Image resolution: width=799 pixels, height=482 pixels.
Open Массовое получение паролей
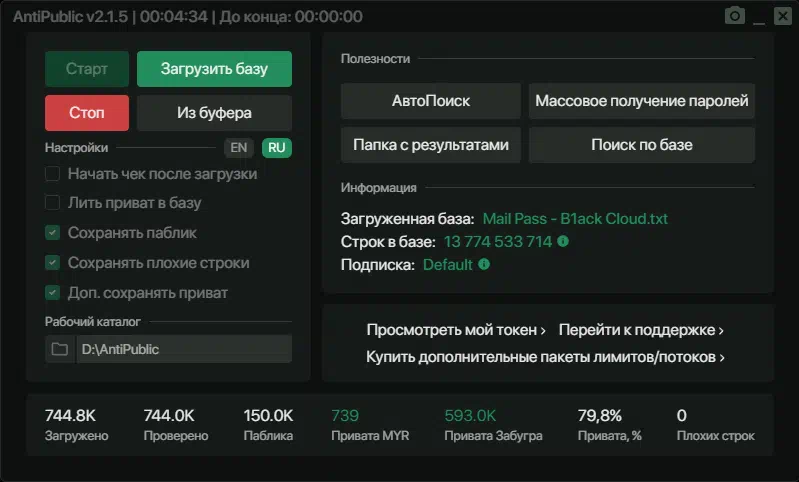(642, 101)
